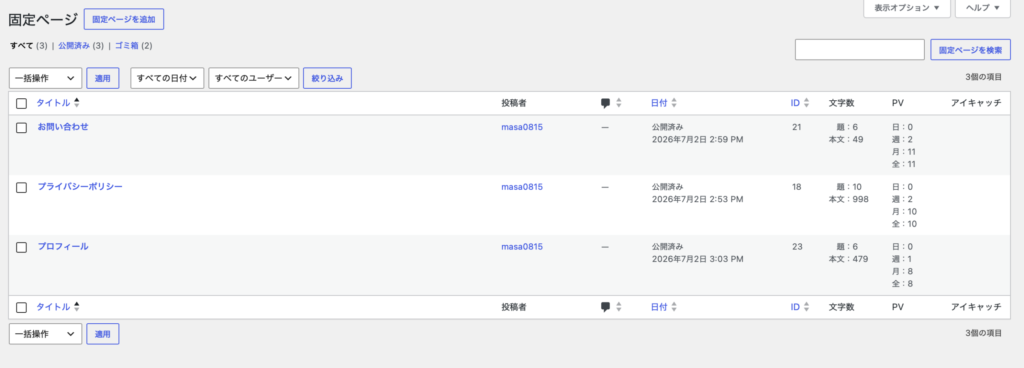Image resolution: width=1024 pixels, height=368 pixels.
Task: Check the select-all checkbox in table footer
Action: pyautogui.click(x=22, y=307)
